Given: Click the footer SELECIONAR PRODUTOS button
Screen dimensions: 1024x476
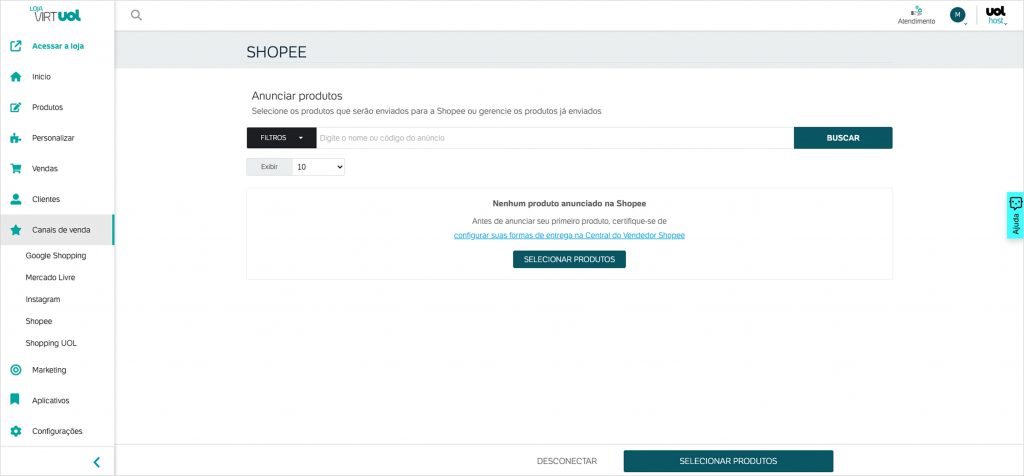Looking at the screenshot, I should (728, 461).
